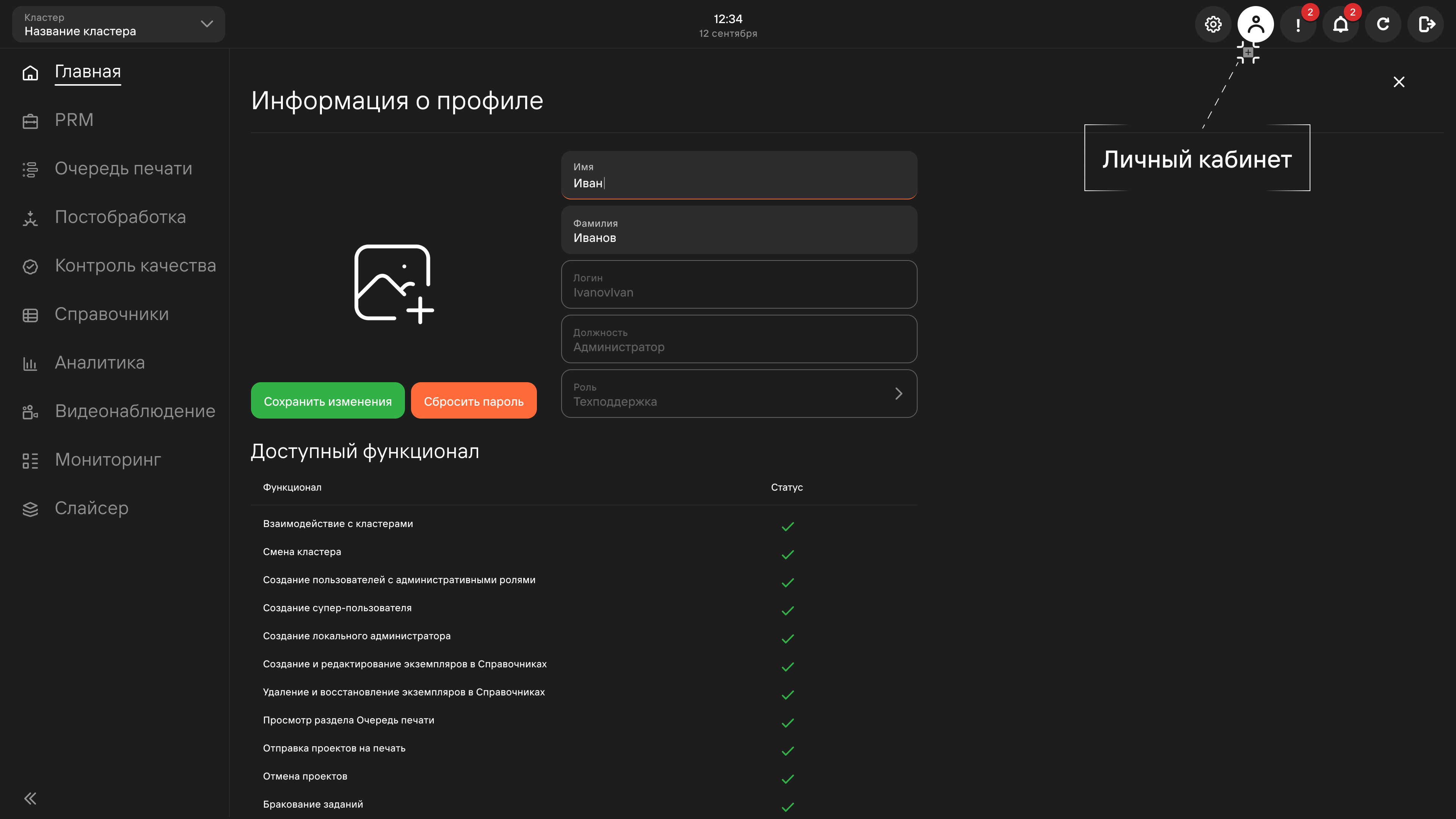Image resolution: width=1456 pixels, height=819 pixels.
Task: Click the Слайсер layers icon
Action: point(30,510)
